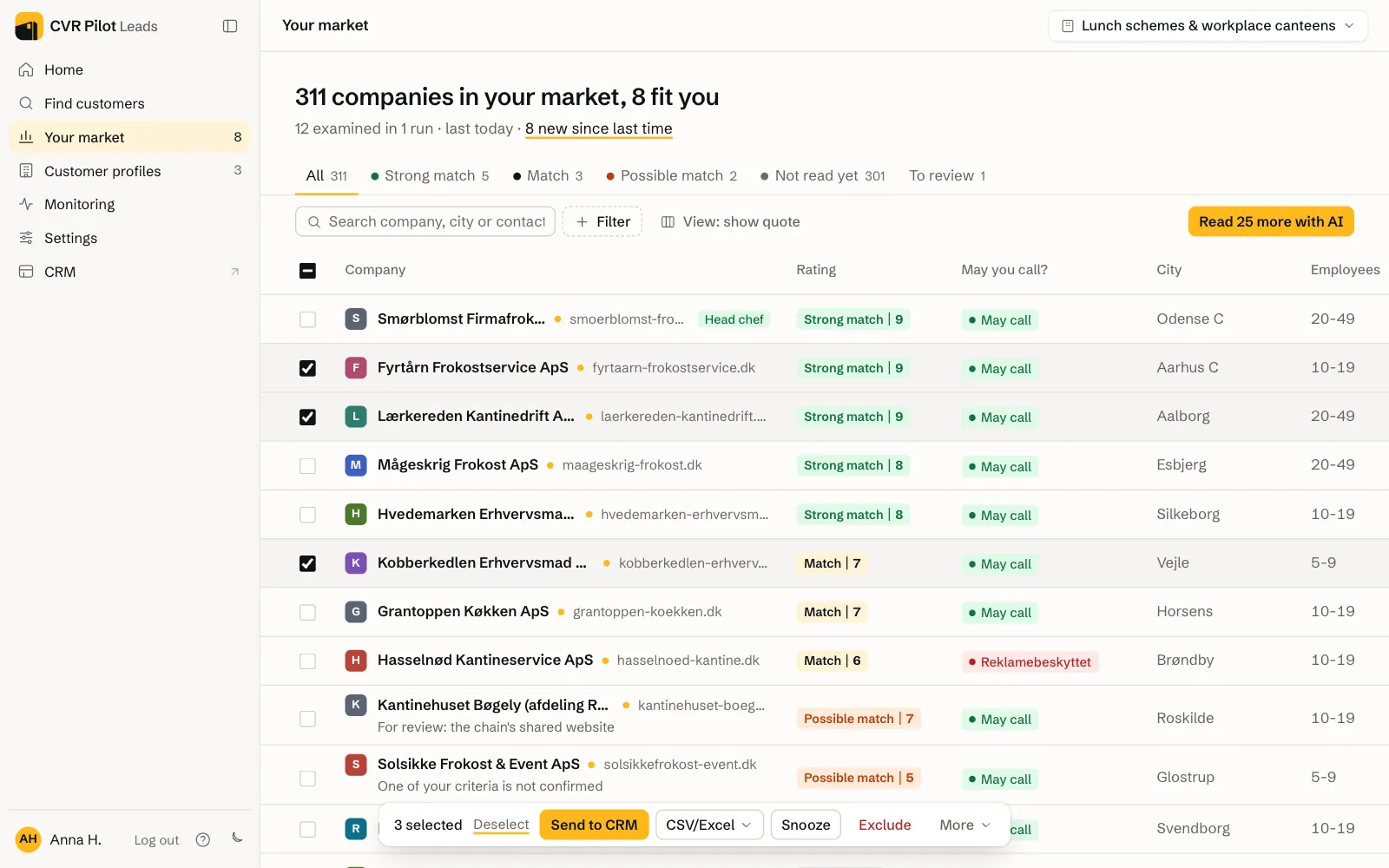Exclude selected companies
1389x868 pixels.
coord(885,825)
